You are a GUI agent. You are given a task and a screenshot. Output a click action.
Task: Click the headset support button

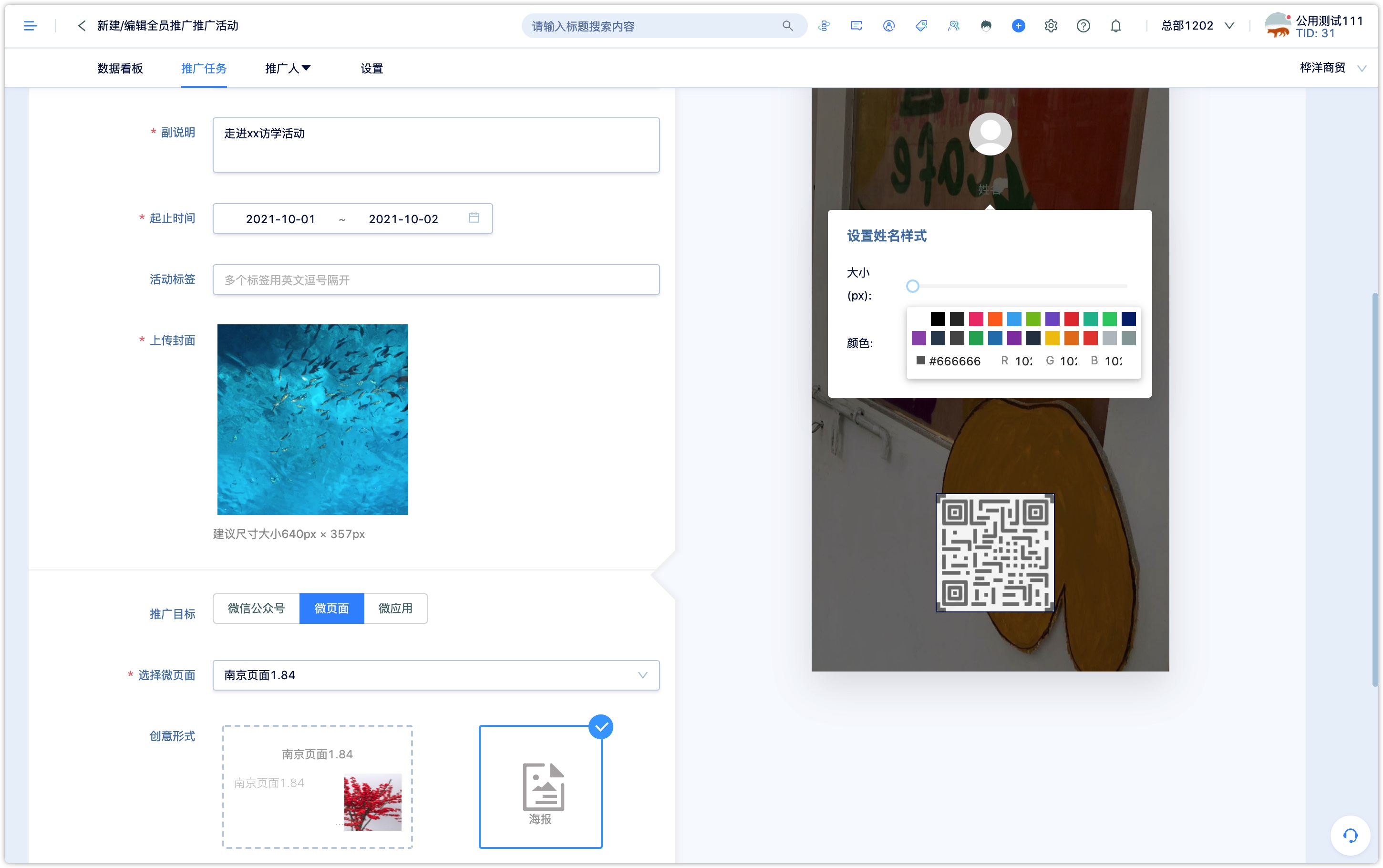tap(1350, 836)
